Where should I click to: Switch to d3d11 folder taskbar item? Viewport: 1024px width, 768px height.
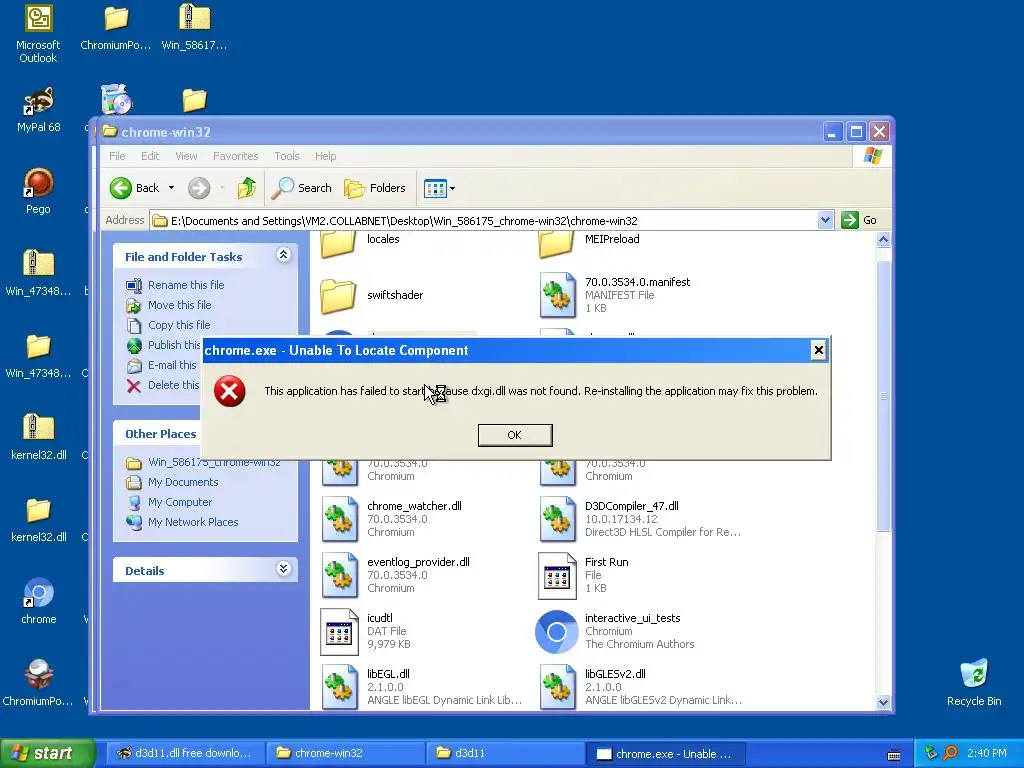(x=506, y=753)
